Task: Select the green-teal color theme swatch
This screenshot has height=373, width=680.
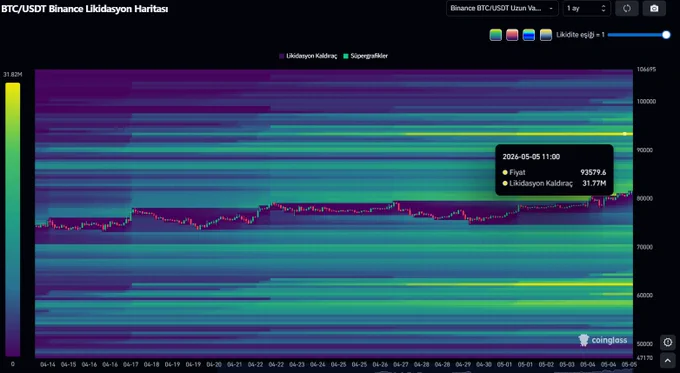Action: 496,35
